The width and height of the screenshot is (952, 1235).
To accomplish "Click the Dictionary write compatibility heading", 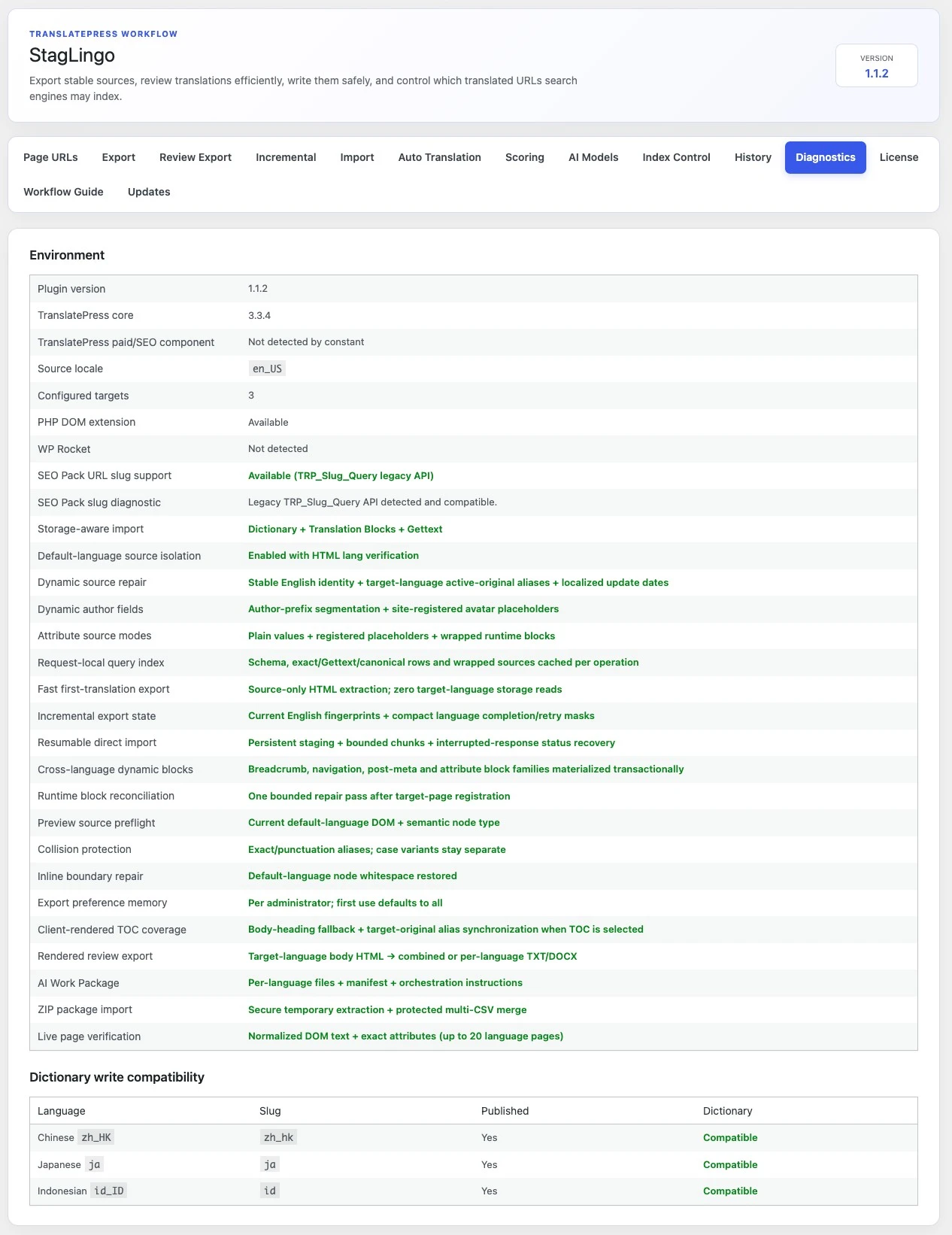I will pyautogui.click(x=117, y=1077).
